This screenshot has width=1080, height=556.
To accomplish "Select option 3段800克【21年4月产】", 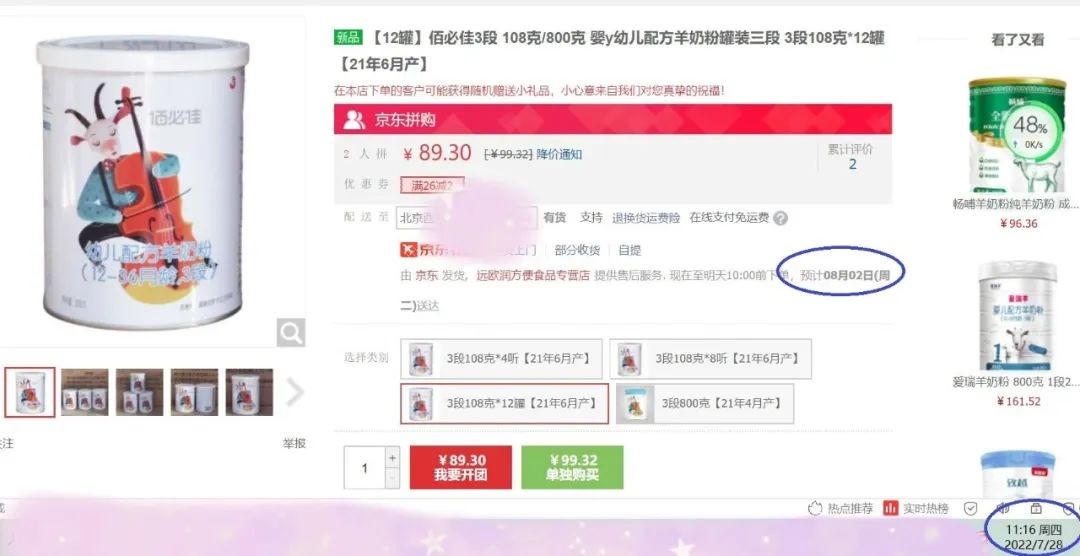I will pos(705,404).
